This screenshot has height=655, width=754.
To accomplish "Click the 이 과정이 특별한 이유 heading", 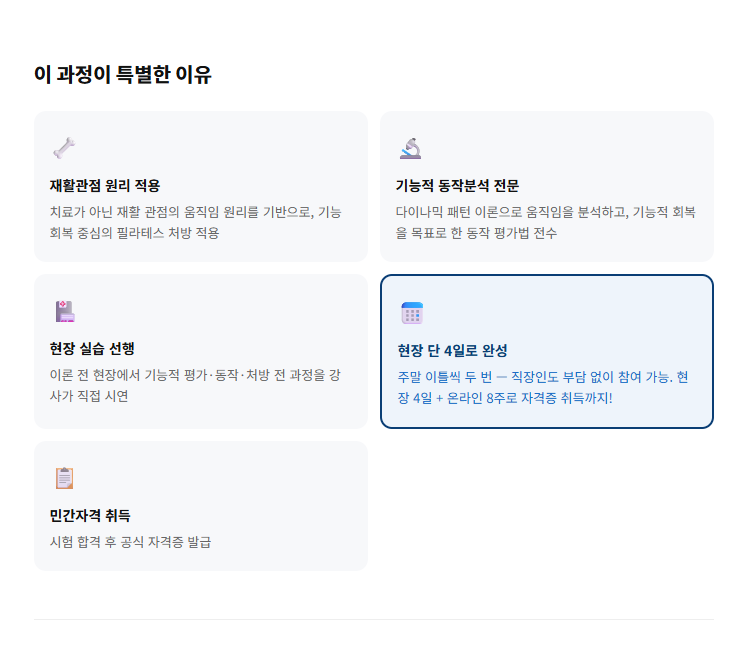I will [123, 75].
